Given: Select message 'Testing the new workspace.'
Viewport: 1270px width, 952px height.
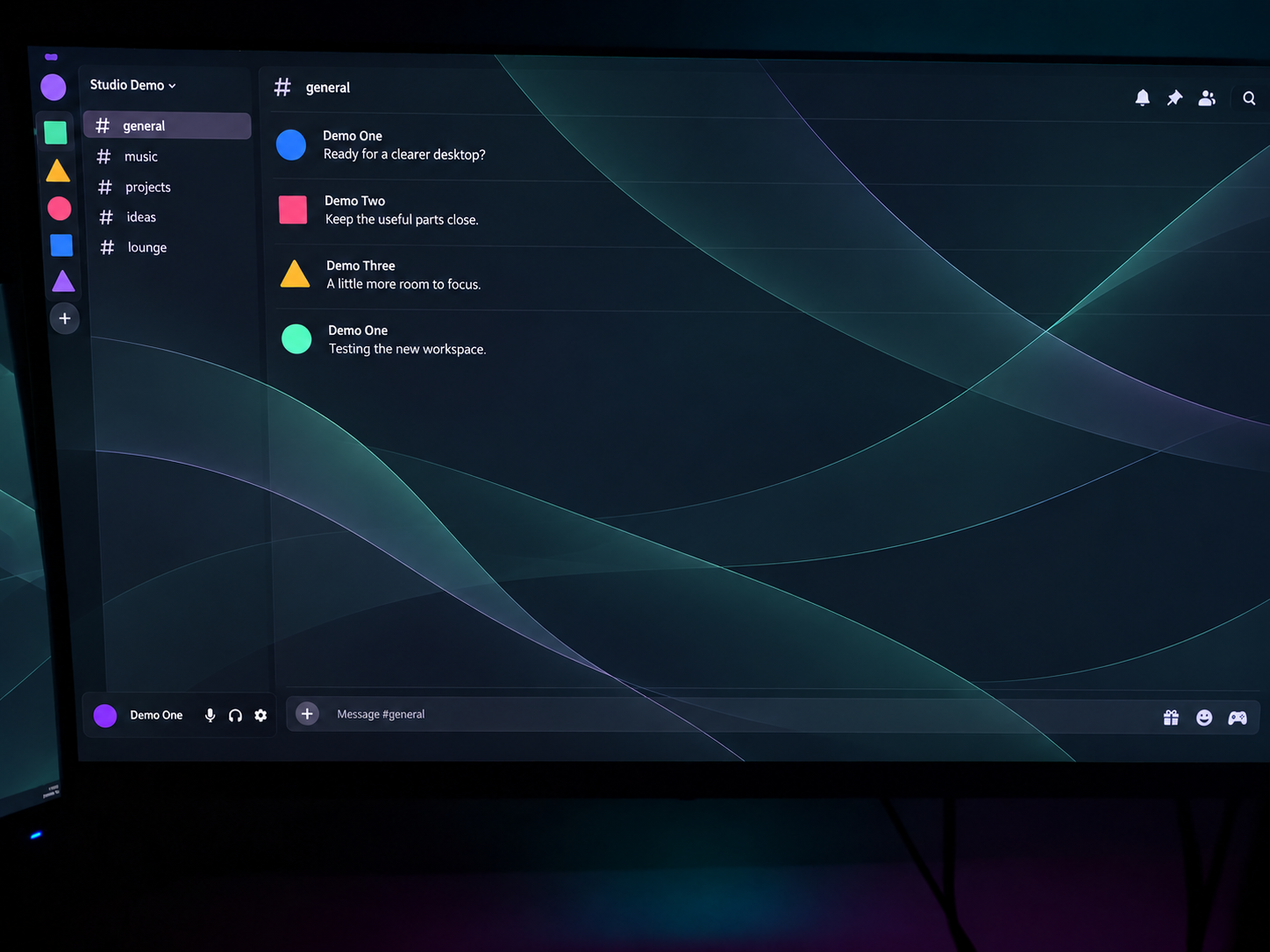Looking at the screenshot, I should [x=407, y=349].
